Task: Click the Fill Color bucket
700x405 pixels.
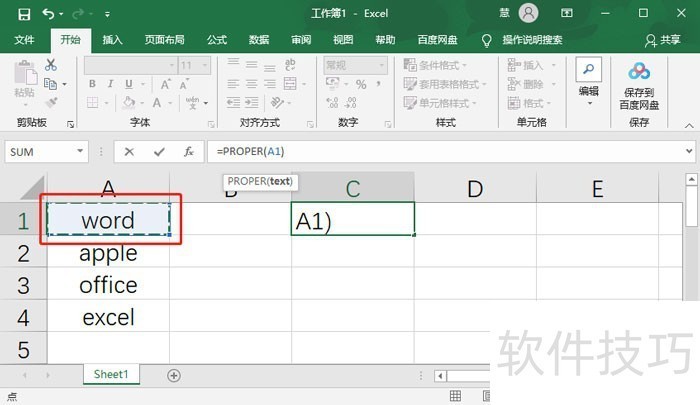Action: [x=129, y=103]
